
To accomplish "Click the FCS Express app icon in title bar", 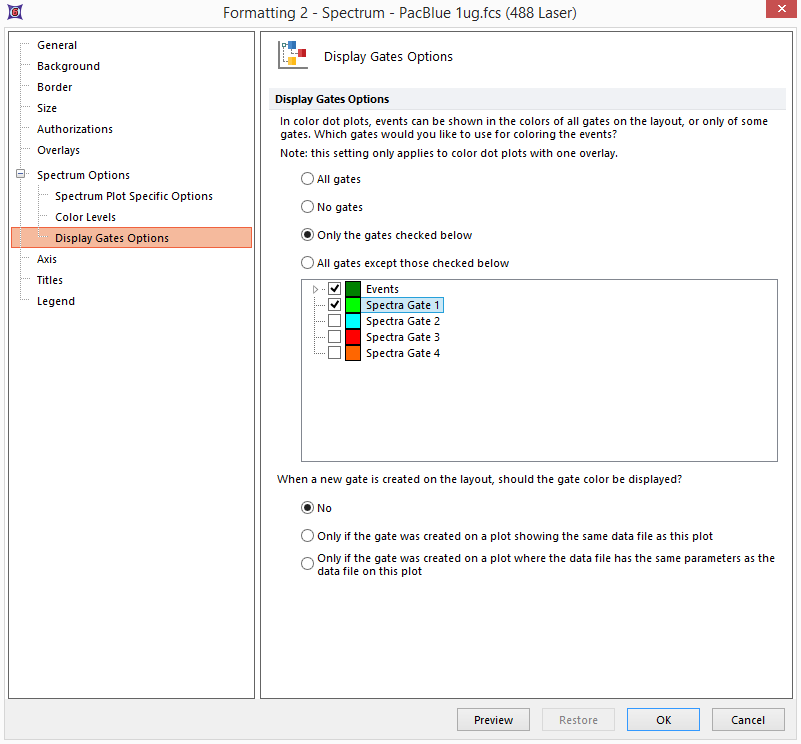I will point(13,12).
